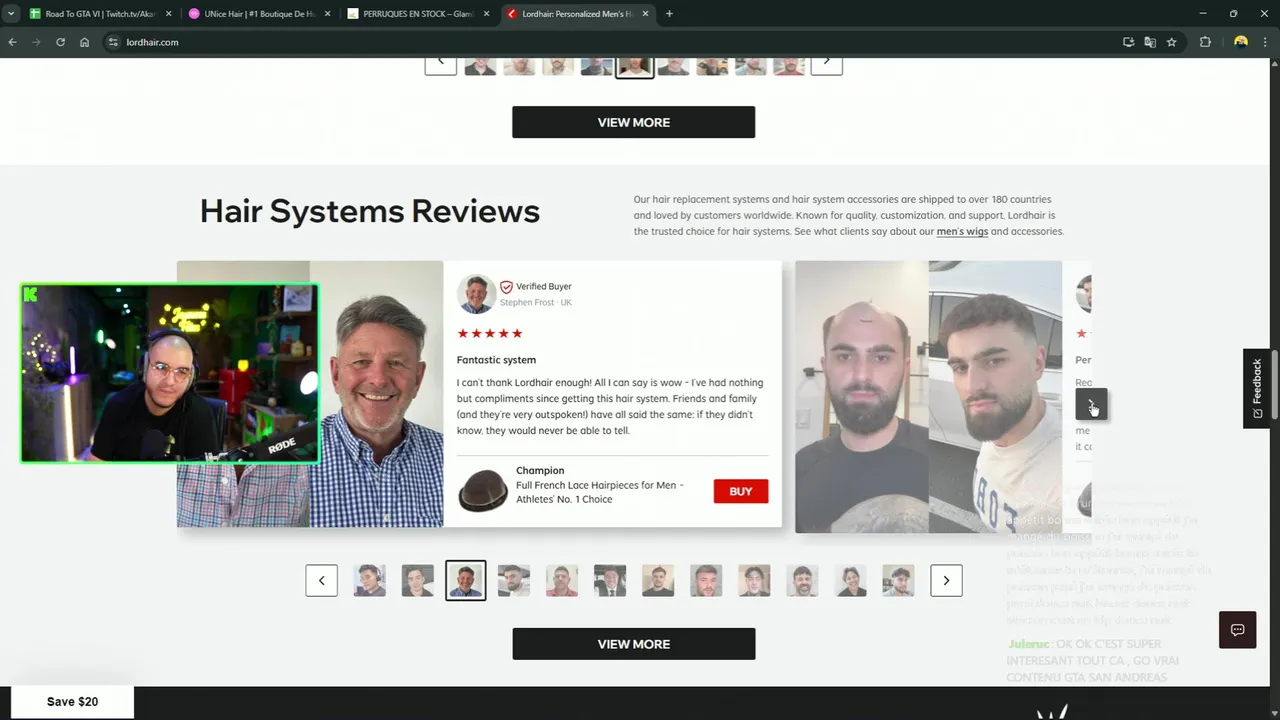Reload the lordhair.com page
The width and height of the screenshot is (1280, 720).
(60, 42)
